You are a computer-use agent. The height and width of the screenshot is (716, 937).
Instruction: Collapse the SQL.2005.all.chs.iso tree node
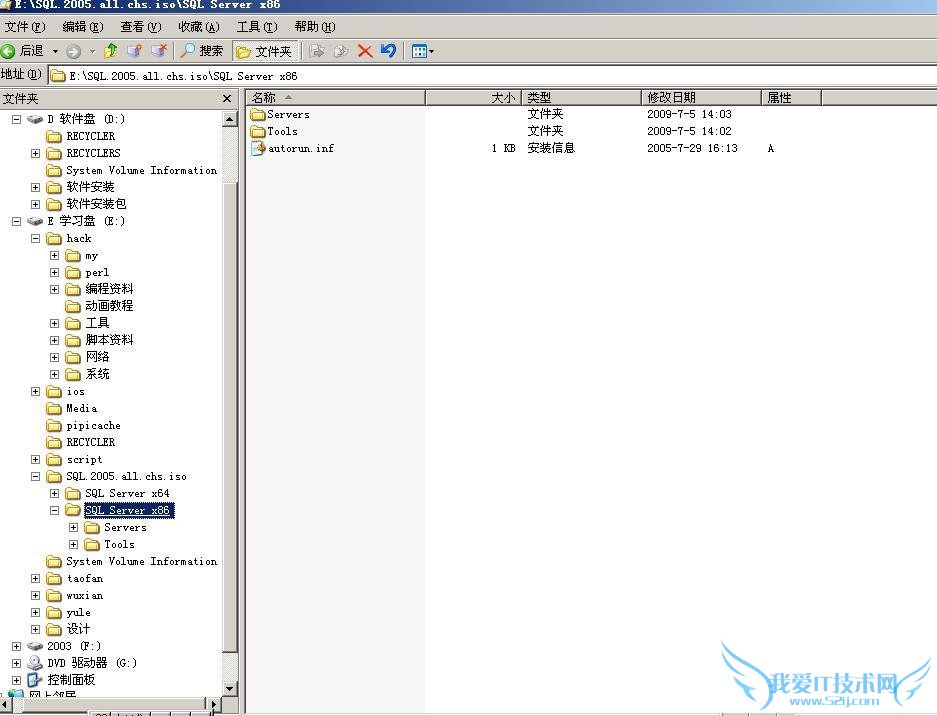click(36, 476)
